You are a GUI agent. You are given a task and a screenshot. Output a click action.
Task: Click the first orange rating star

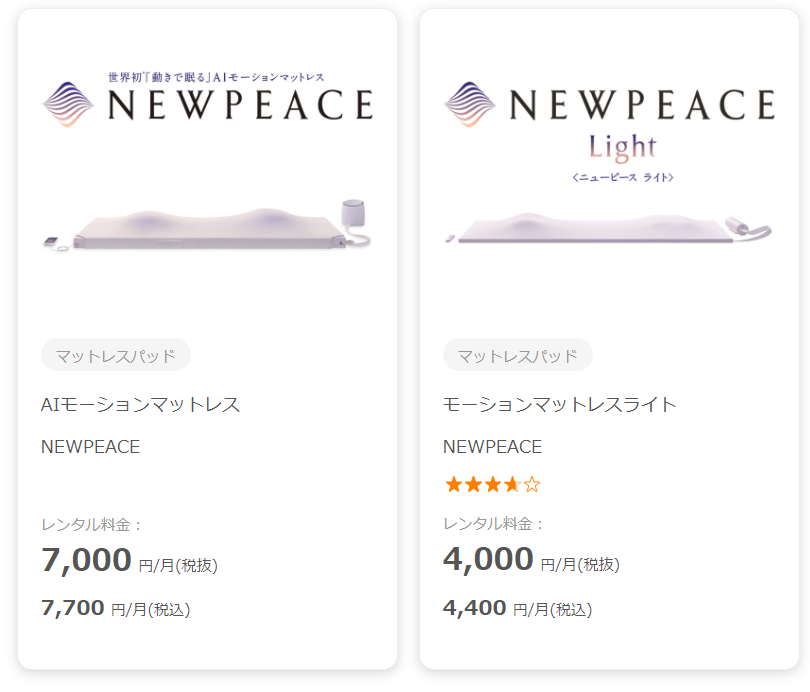453,485
